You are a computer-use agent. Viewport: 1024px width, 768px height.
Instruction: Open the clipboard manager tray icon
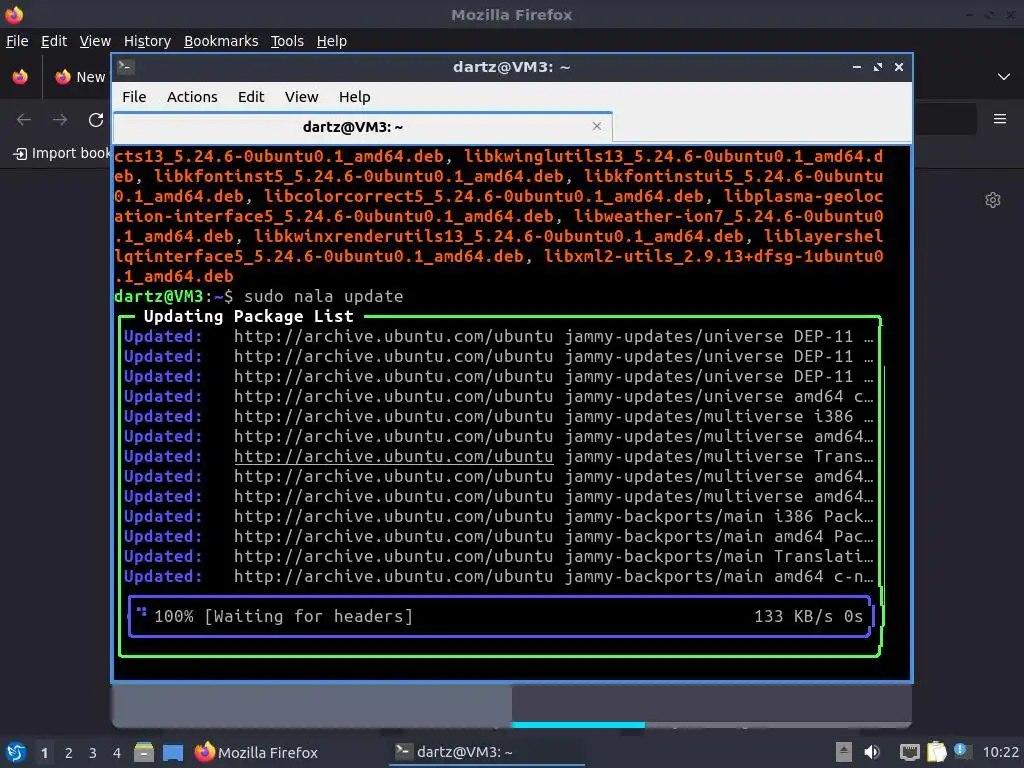(x=936, y=752)
